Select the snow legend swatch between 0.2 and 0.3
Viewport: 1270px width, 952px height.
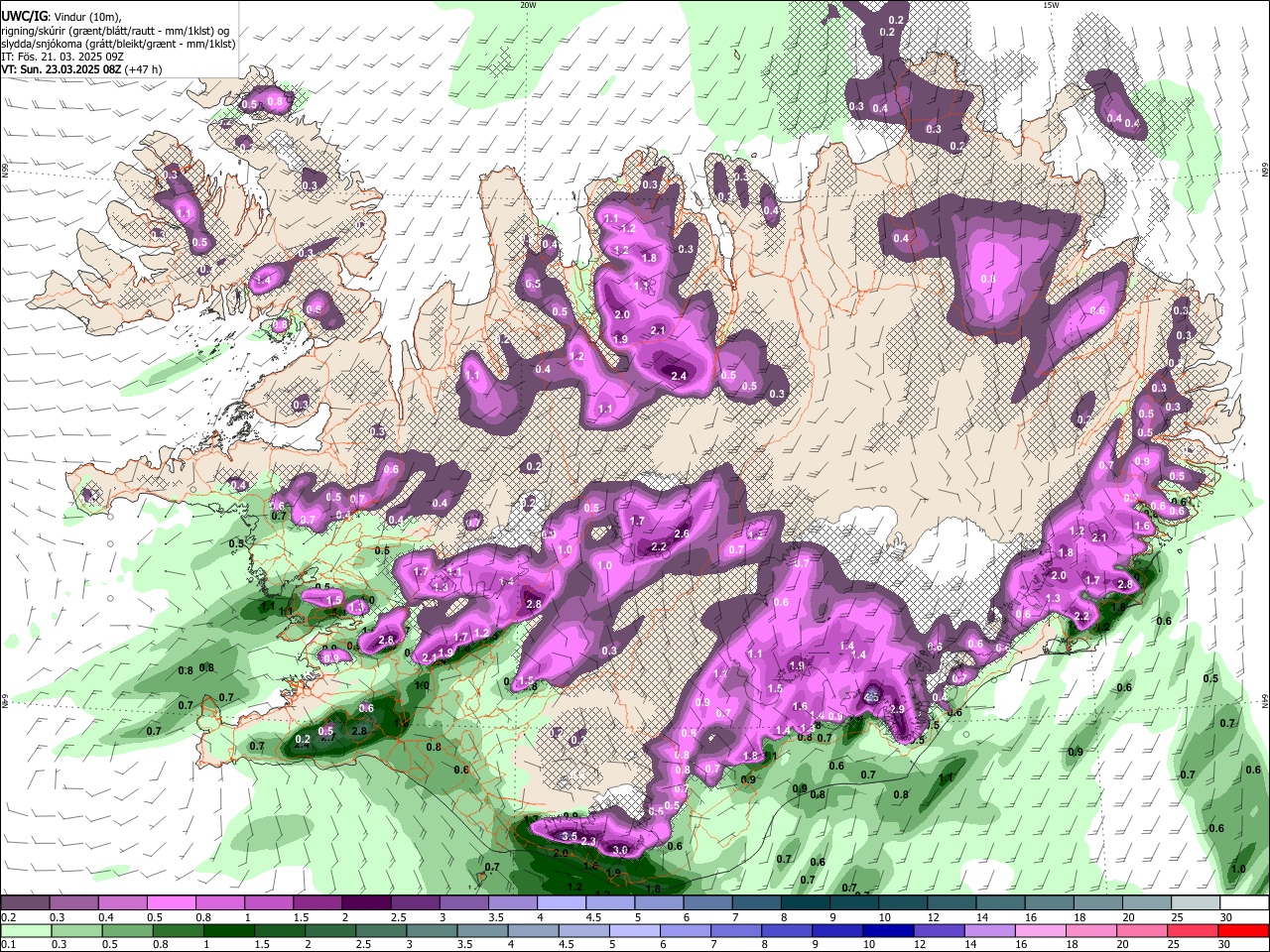[x=24, y=903]
